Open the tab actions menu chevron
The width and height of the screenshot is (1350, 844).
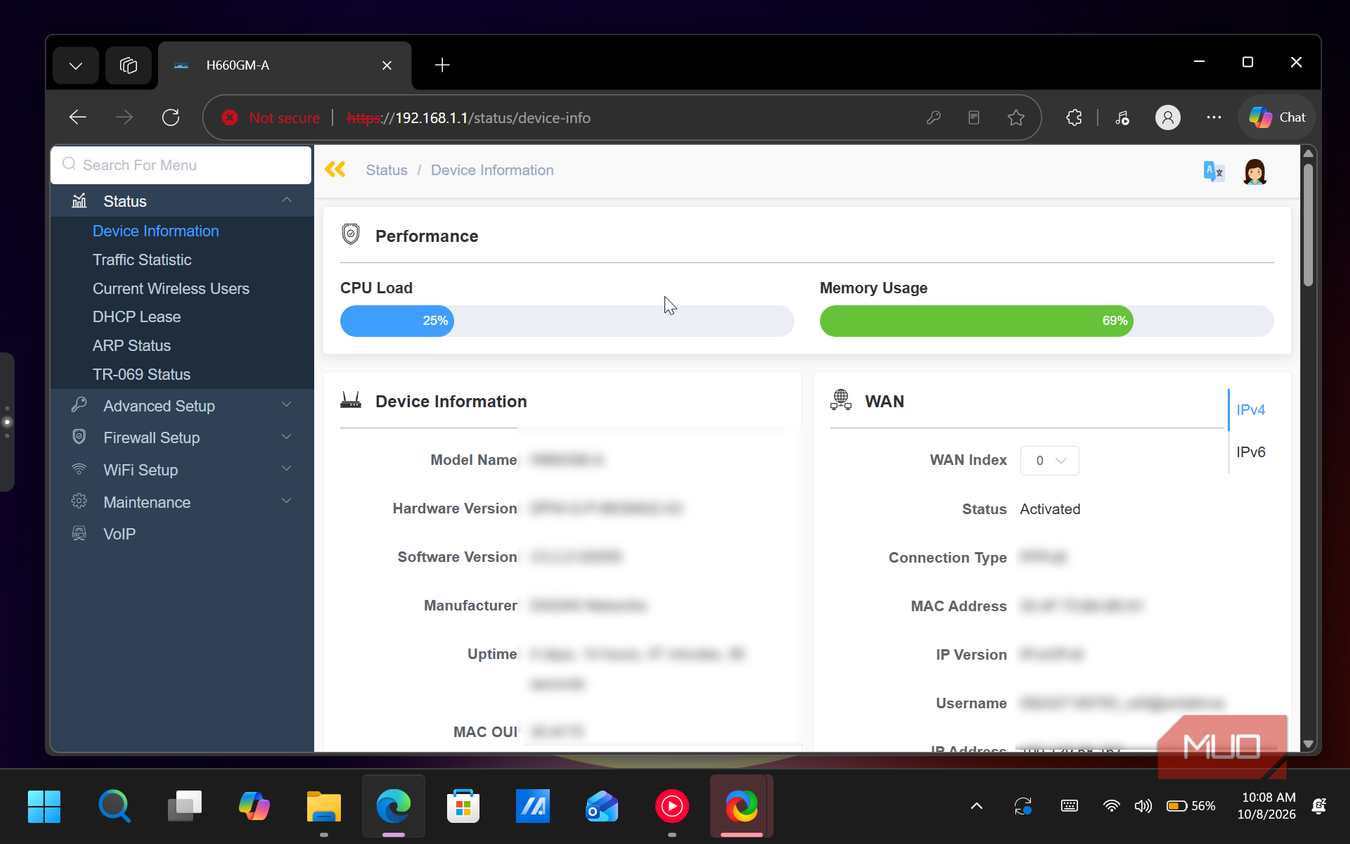coord(76,66)
